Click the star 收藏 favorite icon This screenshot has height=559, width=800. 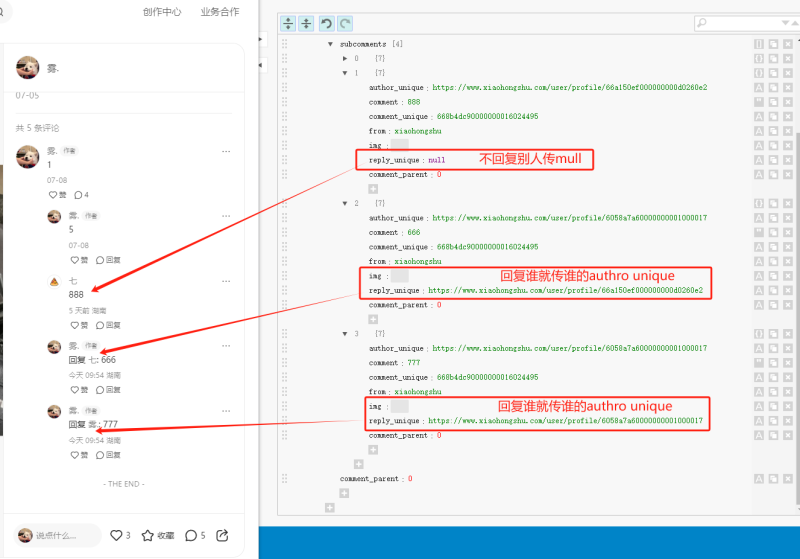(148, 535)
